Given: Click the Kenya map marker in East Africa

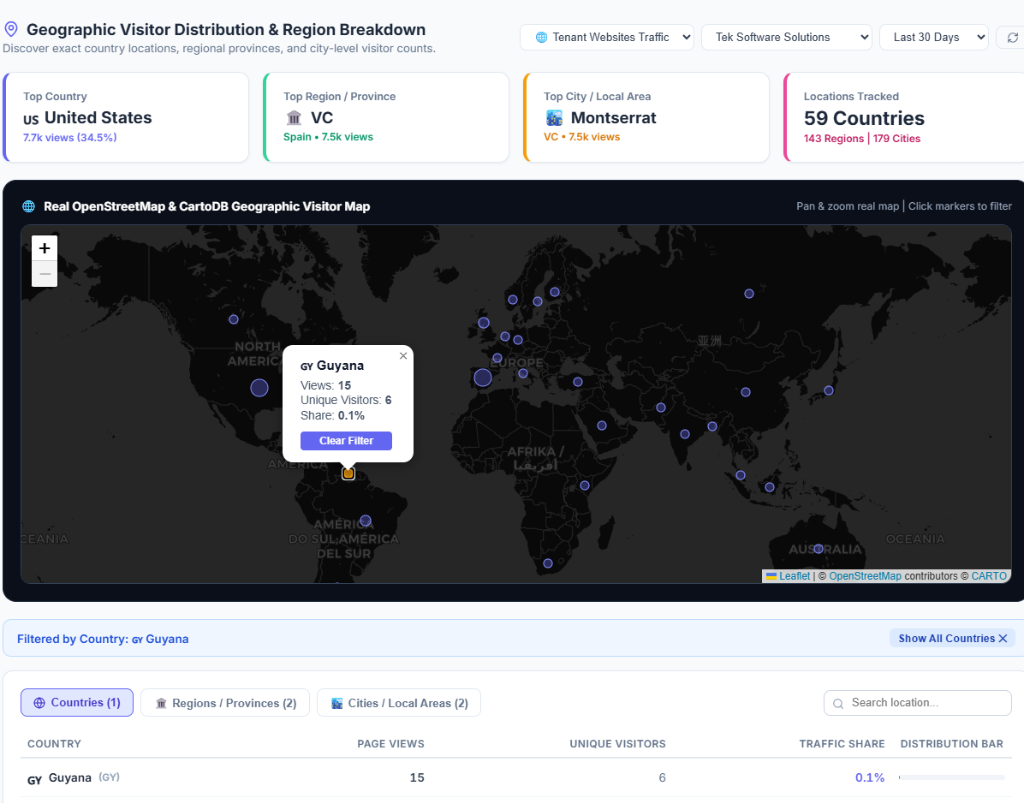Looking at the screenshot, I should point(585,486).
